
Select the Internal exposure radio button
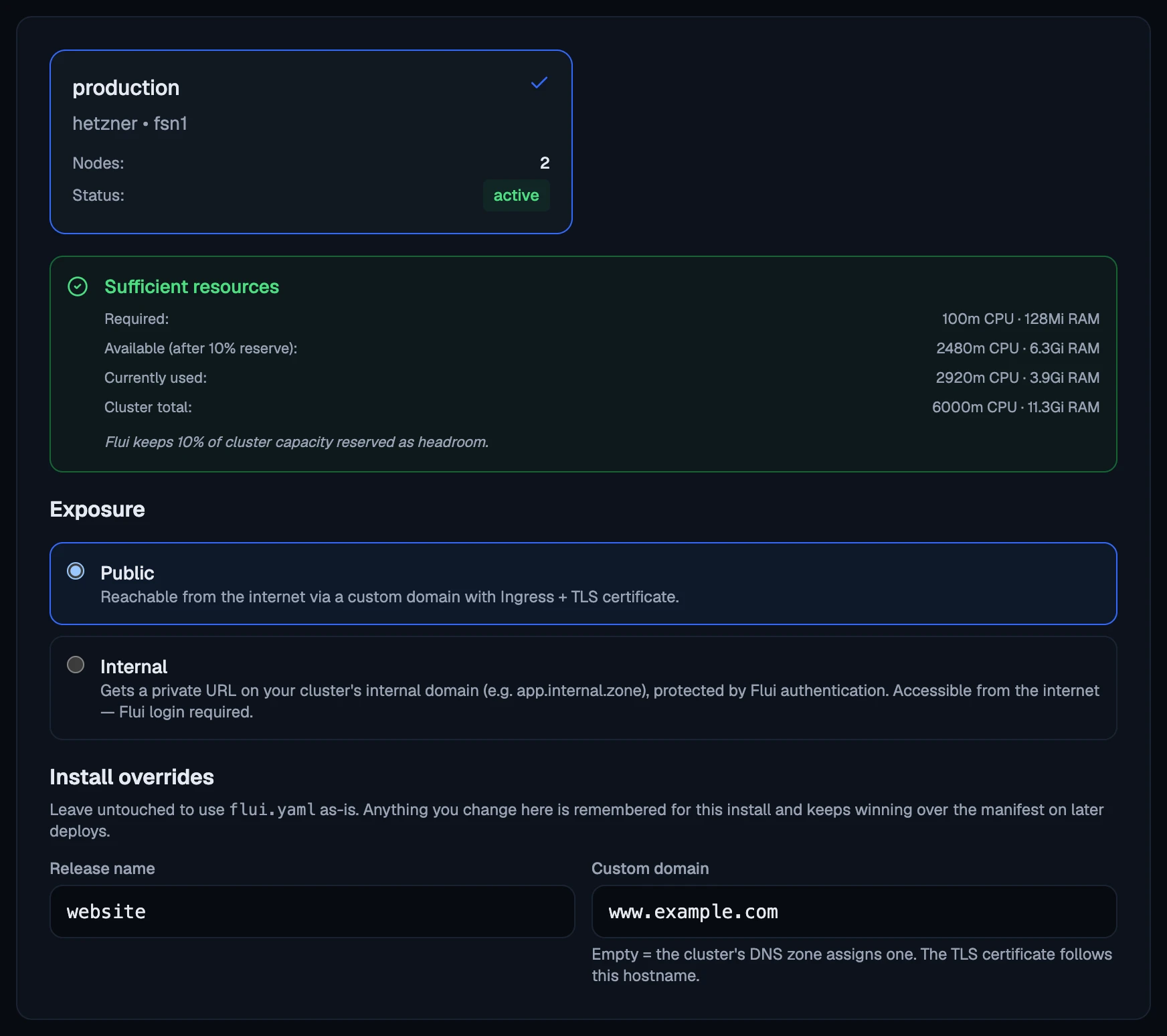(x=76, y=665)
